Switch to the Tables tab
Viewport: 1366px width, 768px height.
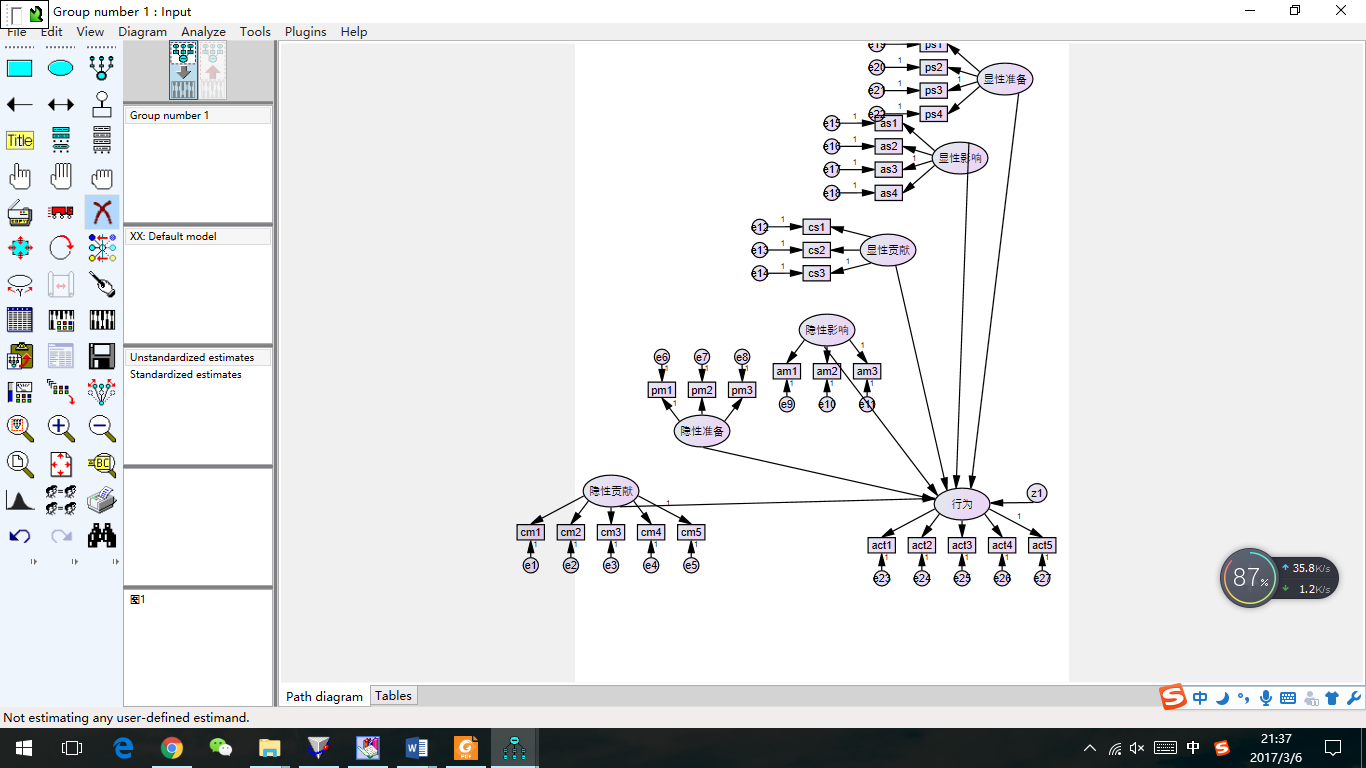393,696
